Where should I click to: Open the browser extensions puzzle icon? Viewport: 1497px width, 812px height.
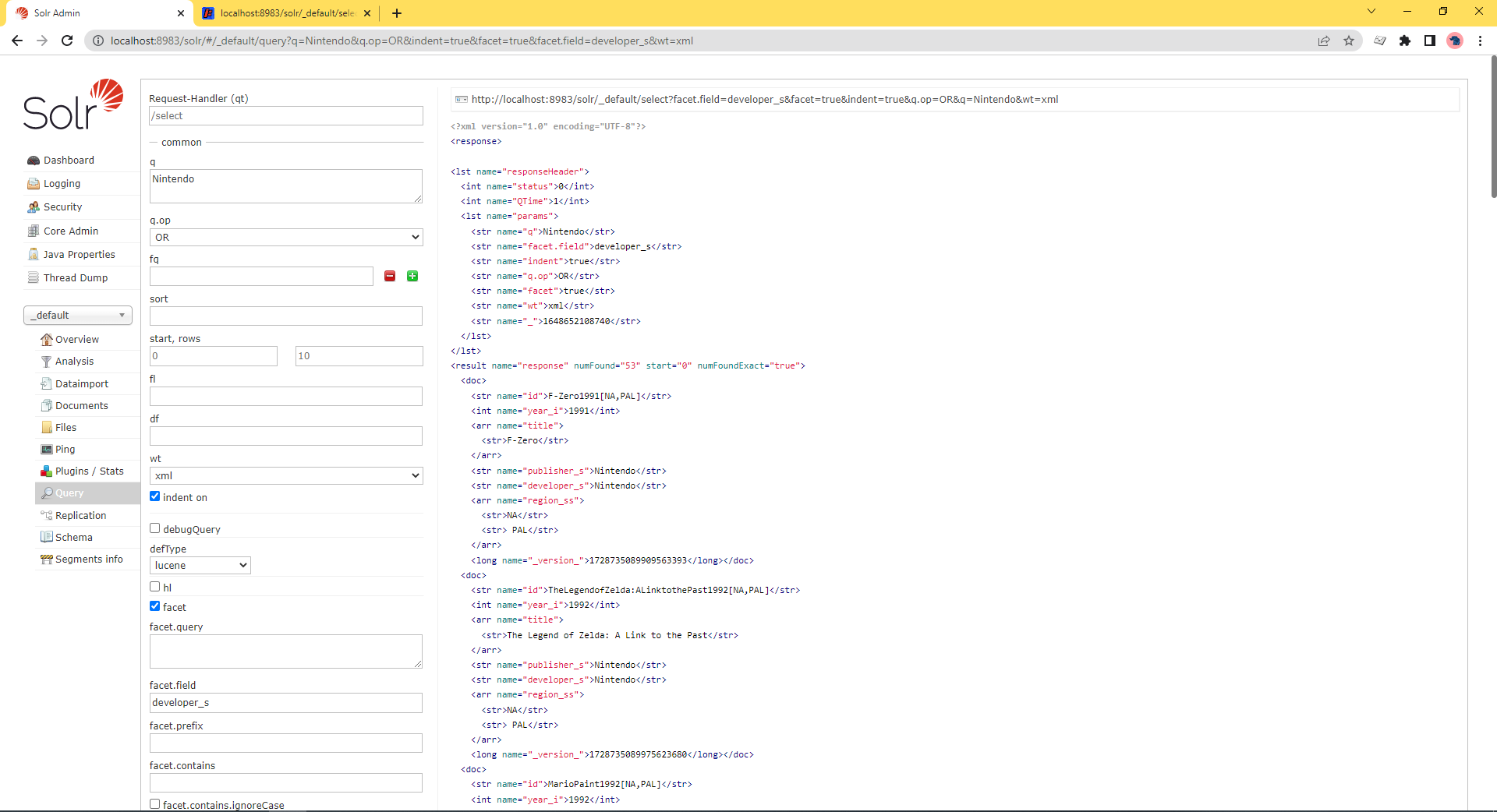pos(1405,41)
